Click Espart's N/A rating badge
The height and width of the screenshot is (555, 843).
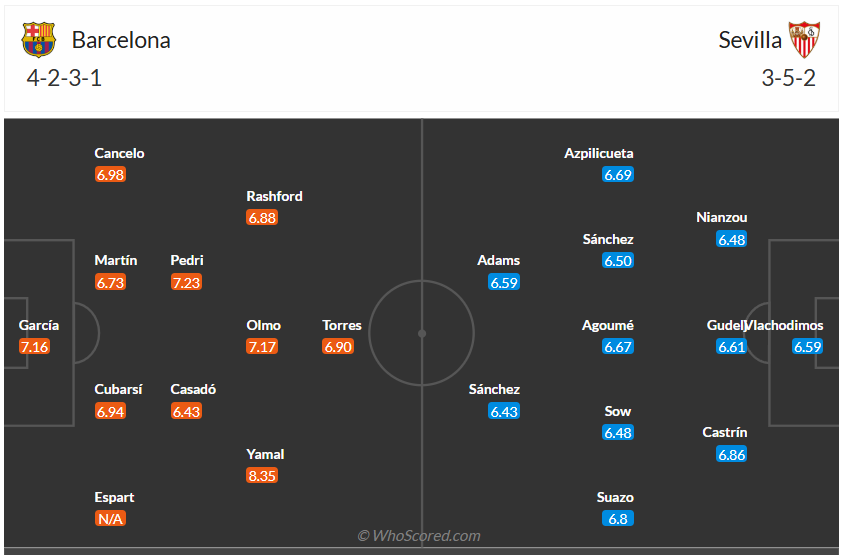pos(110,519)
